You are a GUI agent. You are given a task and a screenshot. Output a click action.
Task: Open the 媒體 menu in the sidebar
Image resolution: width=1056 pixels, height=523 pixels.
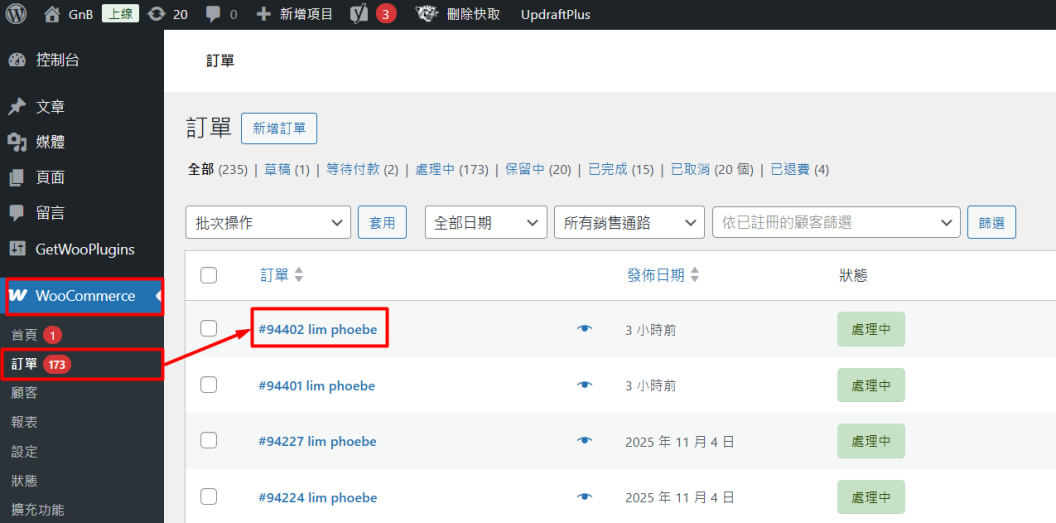coord(50,142)
